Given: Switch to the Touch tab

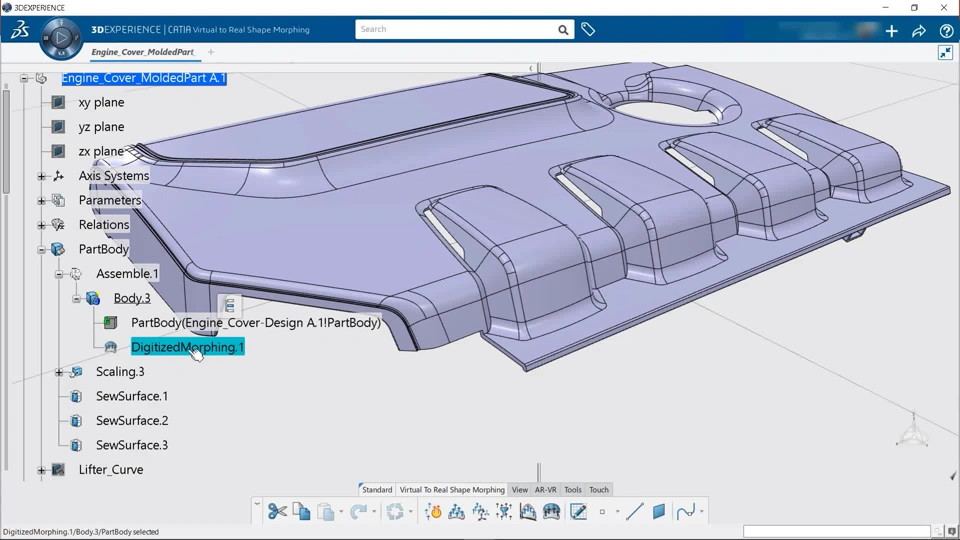Looking at the screenshot, I should [x=599, y=490].
